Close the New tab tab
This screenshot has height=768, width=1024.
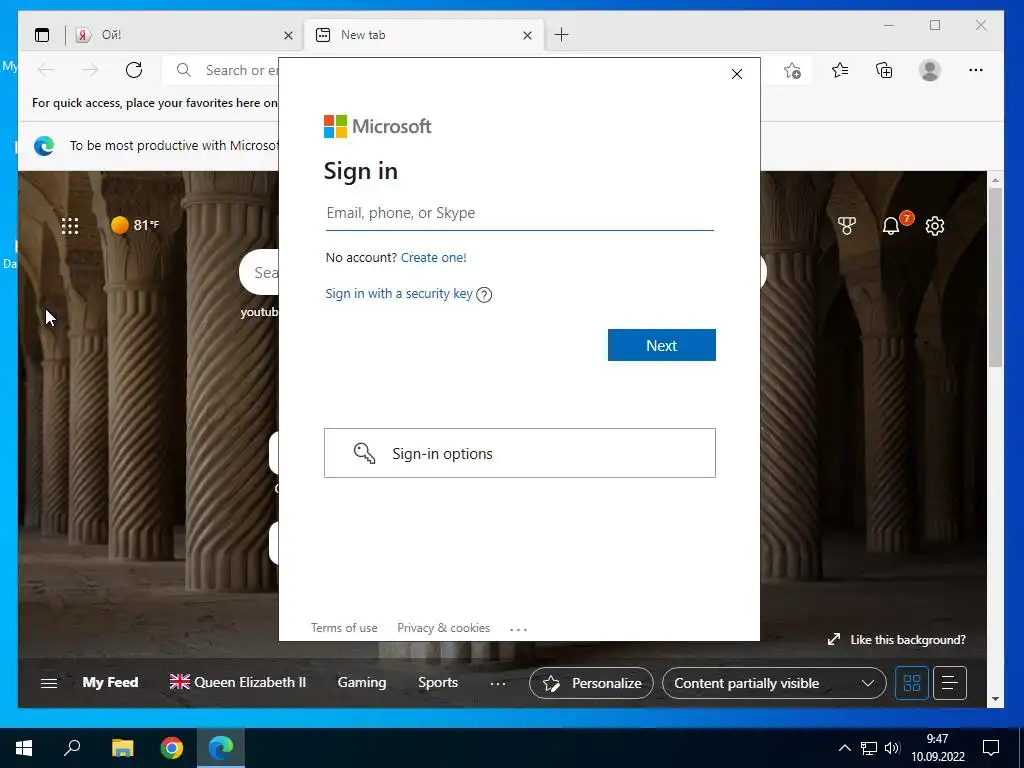[528, 35]
